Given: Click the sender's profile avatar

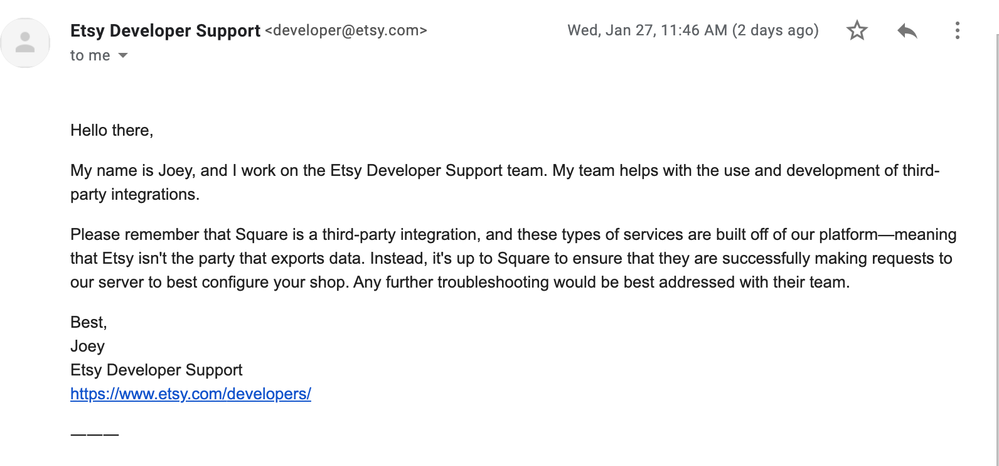Looking at the screenshot, I should click(26, 43).
